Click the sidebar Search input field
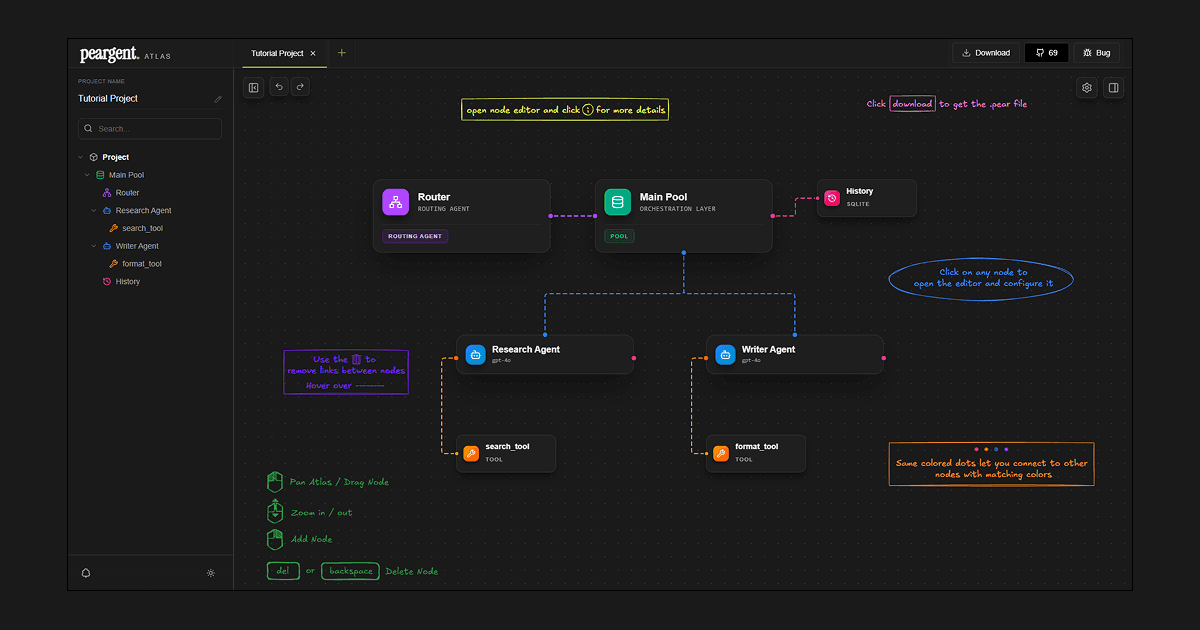This screenshot has height=630, width=1200. pos(150,129)
